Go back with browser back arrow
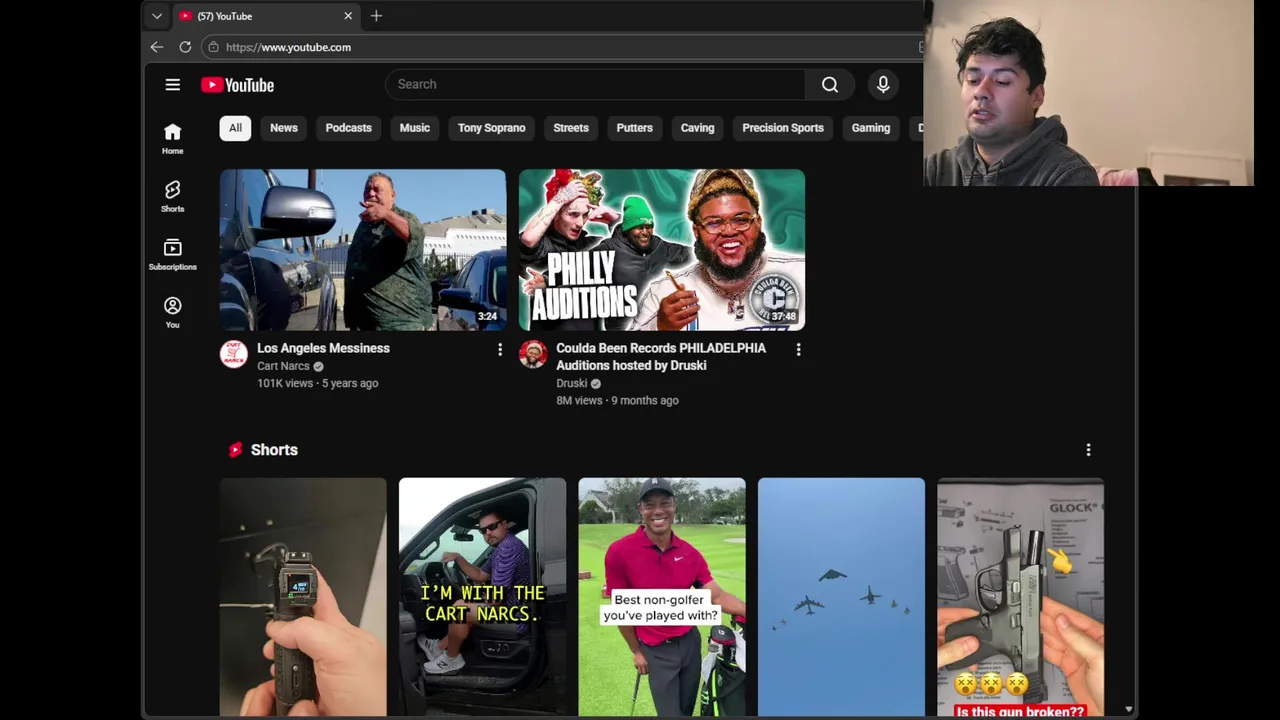Screen dimensions: 1280x720 [157, 47]
